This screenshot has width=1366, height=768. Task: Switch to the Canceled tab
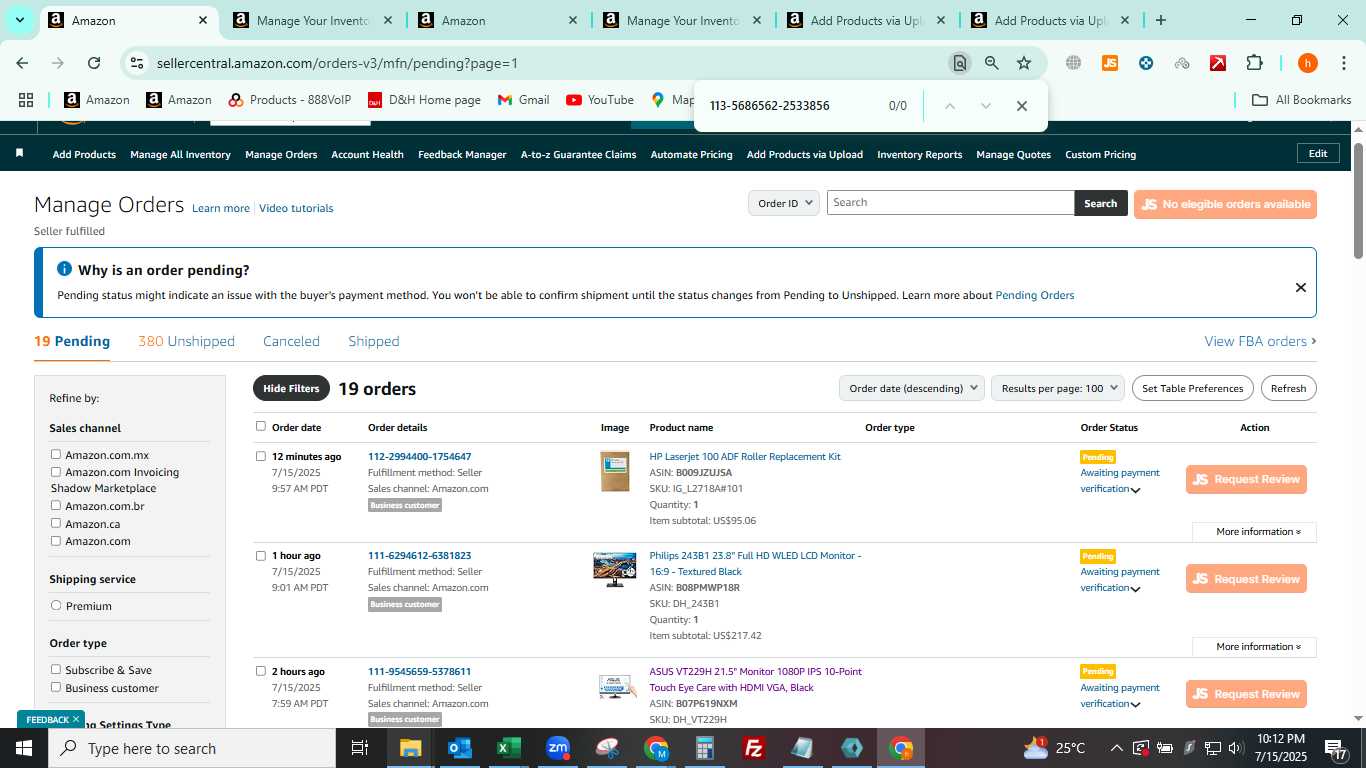[x=291, y=341]
